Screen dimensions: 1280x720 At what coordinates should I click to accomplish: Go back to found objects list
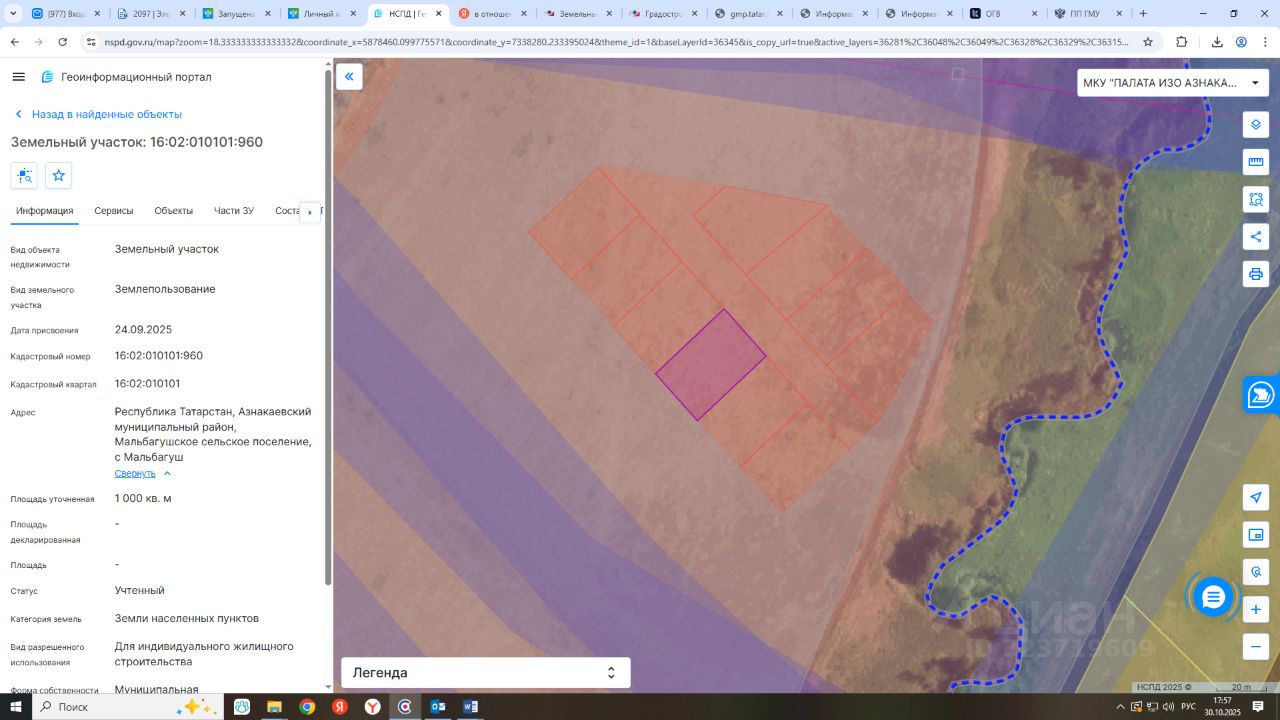(x=97, y=114)
